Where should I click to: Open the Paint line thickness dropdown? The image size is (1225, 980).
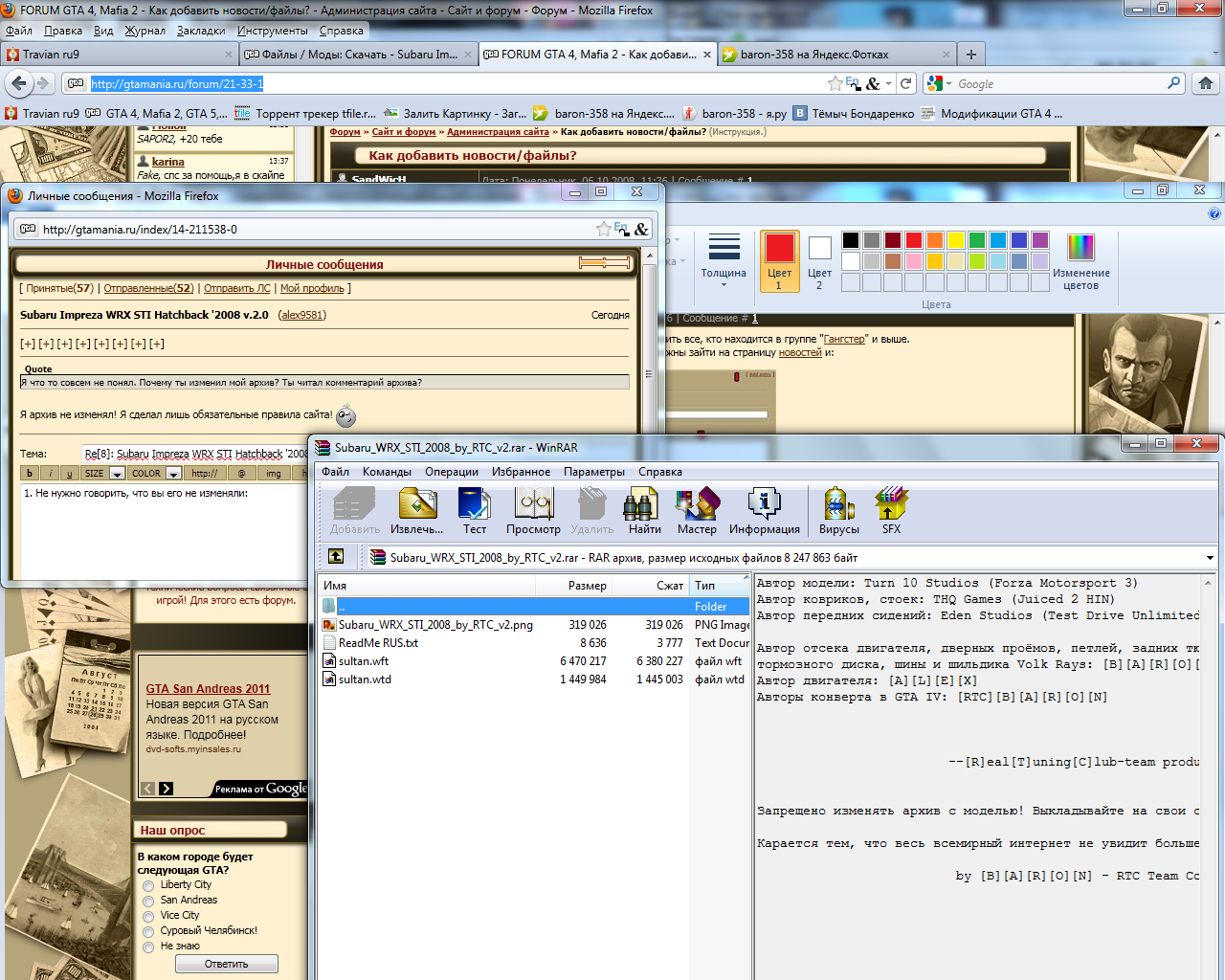pyautogui.click(x=724, y=261)
